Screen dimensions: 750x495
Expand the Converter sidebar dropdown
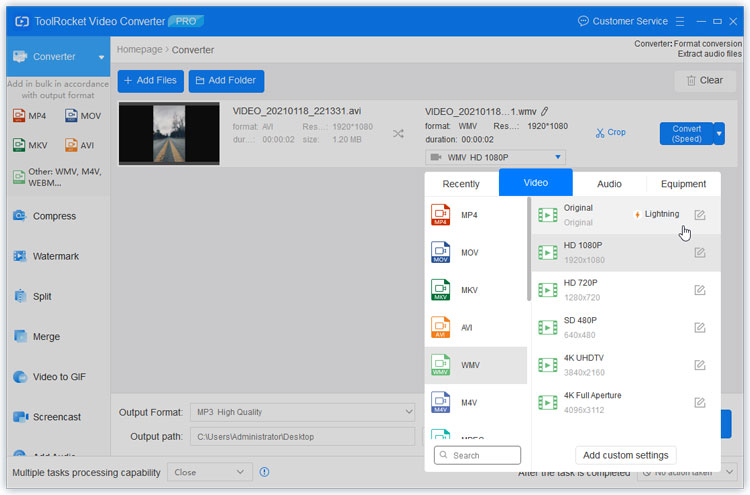tap(101, 57)
